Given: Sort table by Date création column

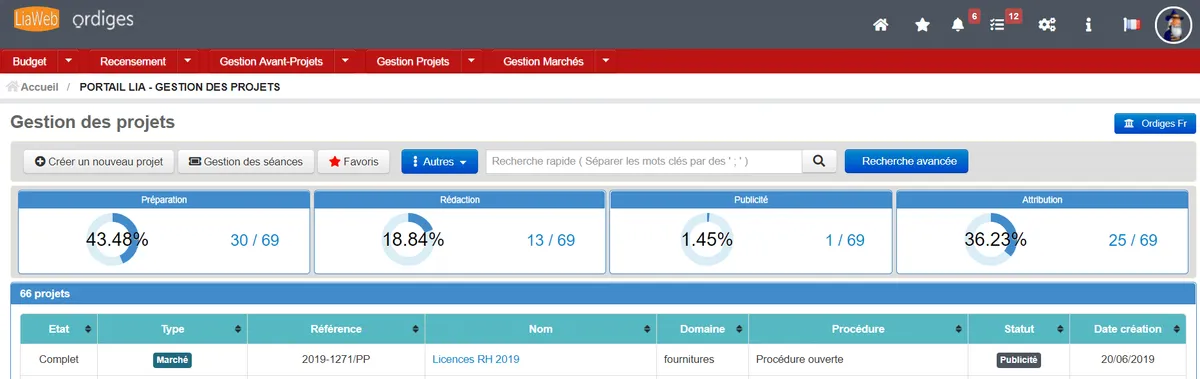Looking at the screenshot, I should click(x=1127, y=329).
